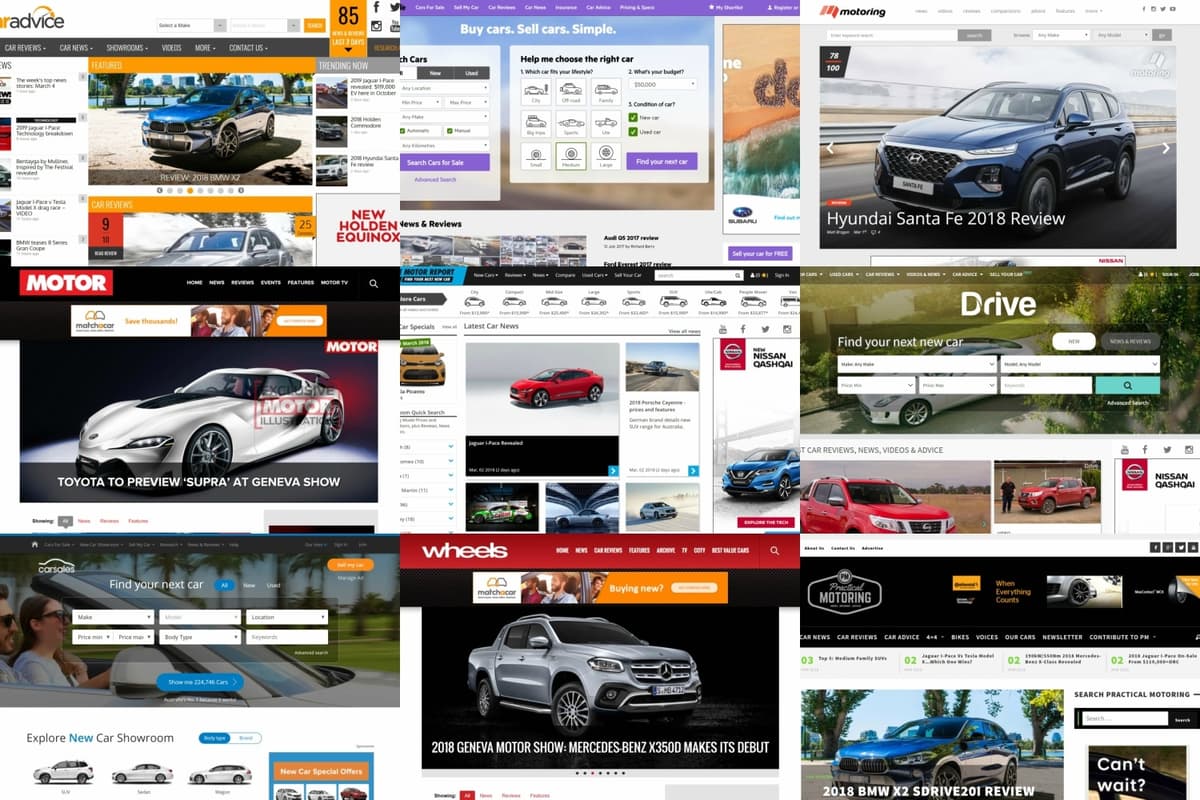
Task: Open CarAdvice's Facebook icon in header
Action: 378,8
